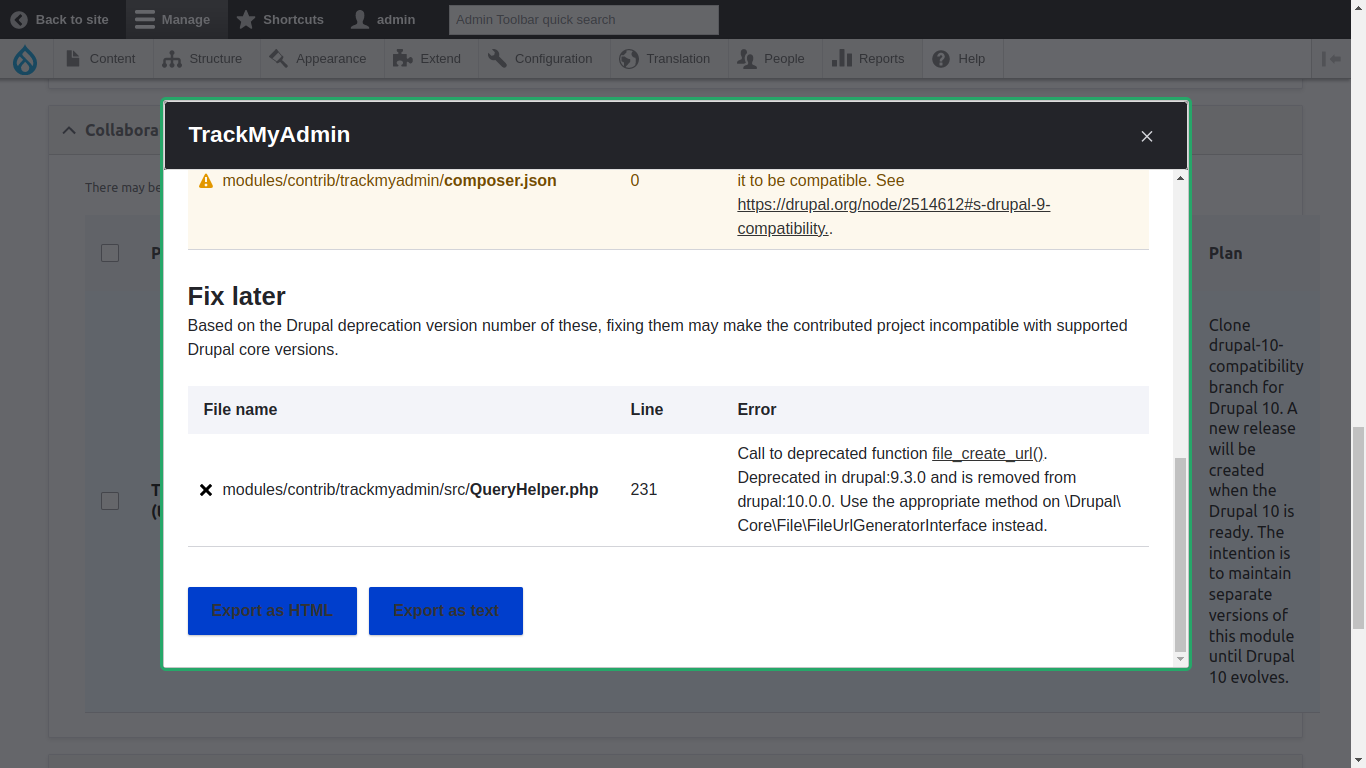Click the admin user silhouette icon
This screenshot has height=768, width=1366.
[x=360, y=19]
